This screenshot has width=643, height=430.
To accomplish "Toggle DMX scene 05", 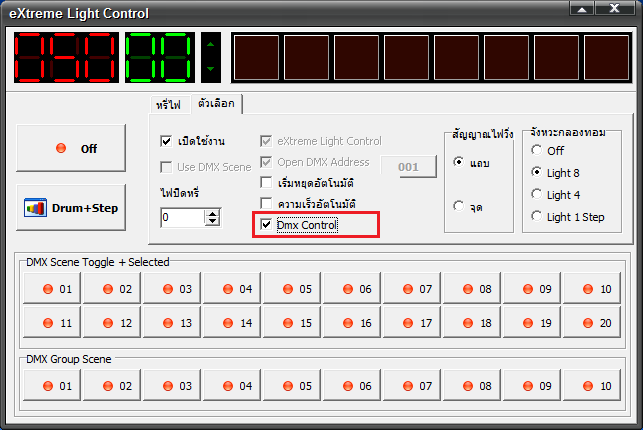I will (x=292, y=289).
